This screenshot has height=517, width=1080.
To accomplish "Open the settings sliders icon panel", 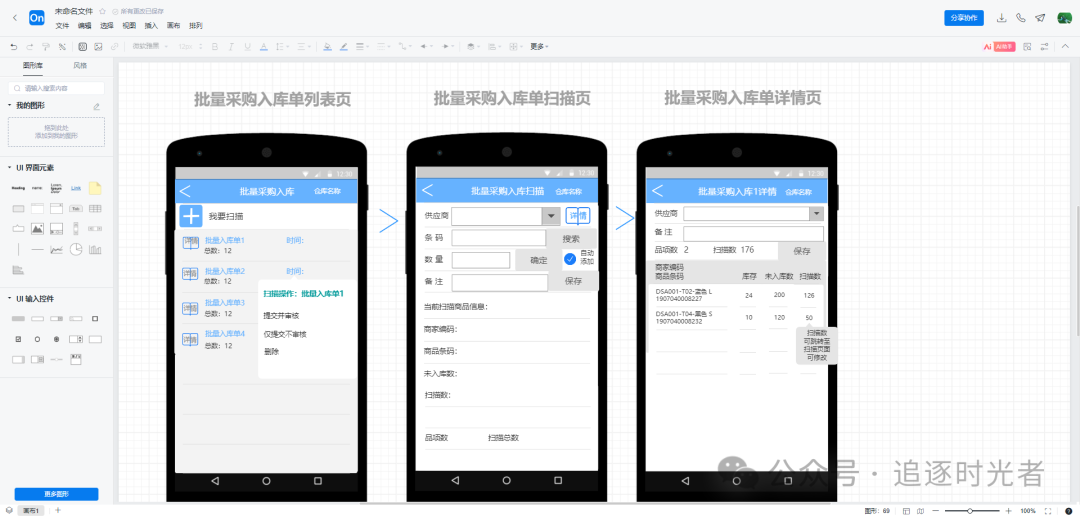I will [1045, 47].
